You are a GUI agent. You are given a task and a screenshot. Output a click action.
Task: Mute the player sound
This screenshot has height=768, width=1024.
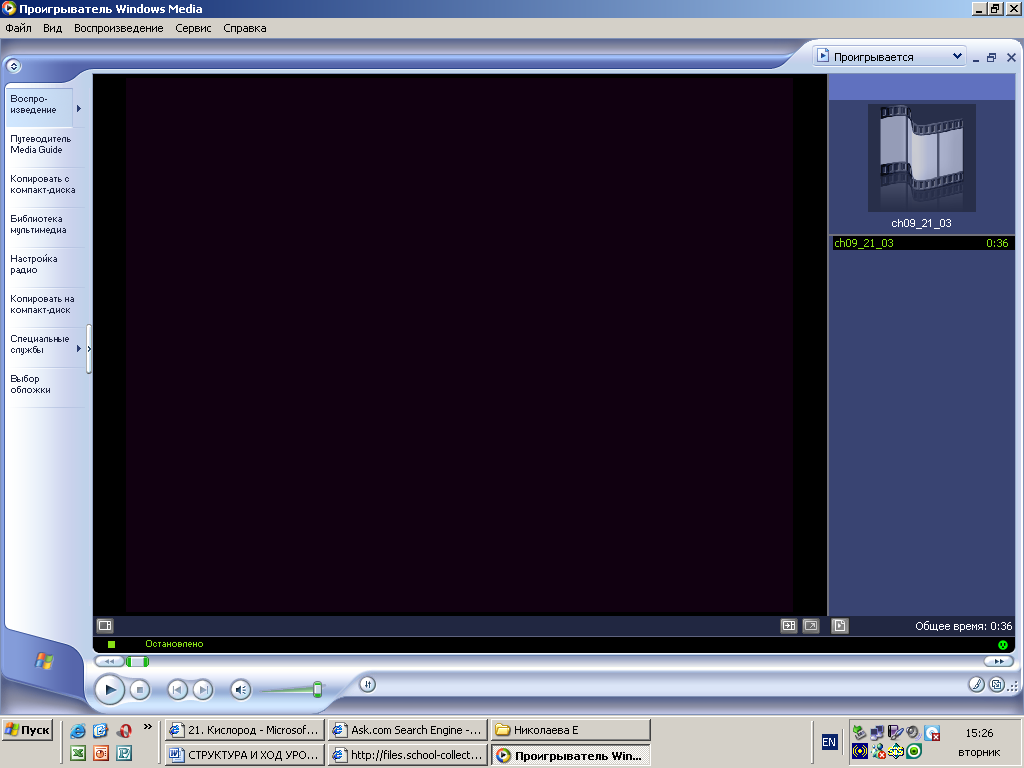point(241,689)
